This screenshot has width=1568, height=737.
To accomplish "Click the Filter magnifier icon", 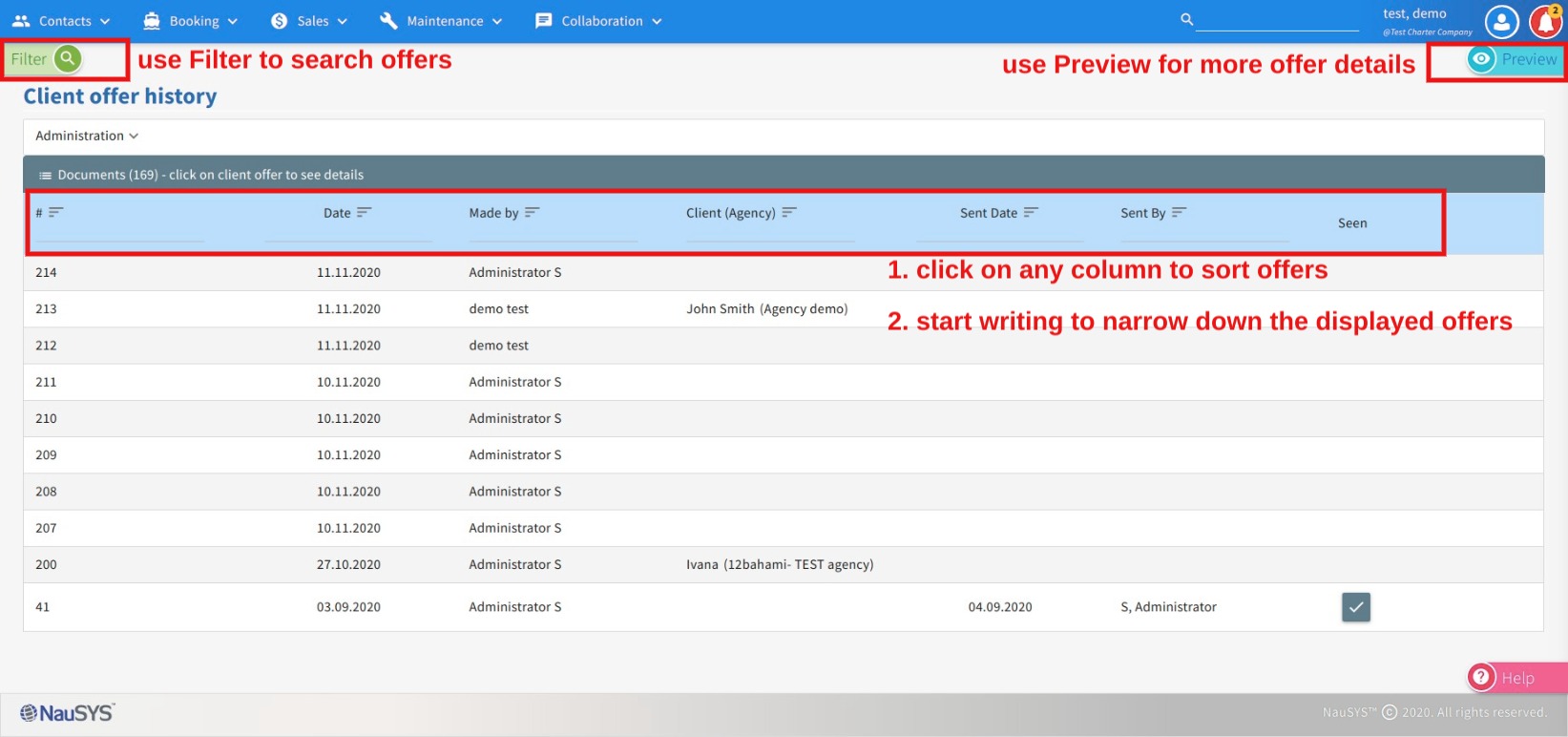I will coord(68,59).
